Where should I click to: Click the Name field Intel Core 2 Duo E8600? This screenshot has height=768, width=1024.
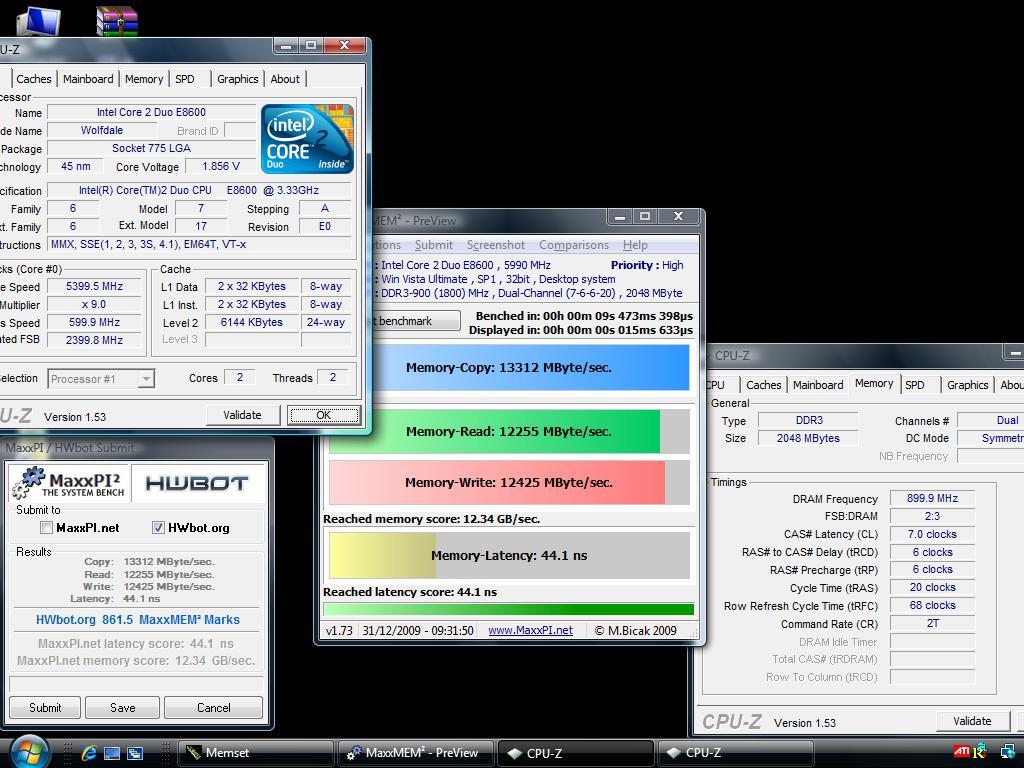(x=152, y=112)
